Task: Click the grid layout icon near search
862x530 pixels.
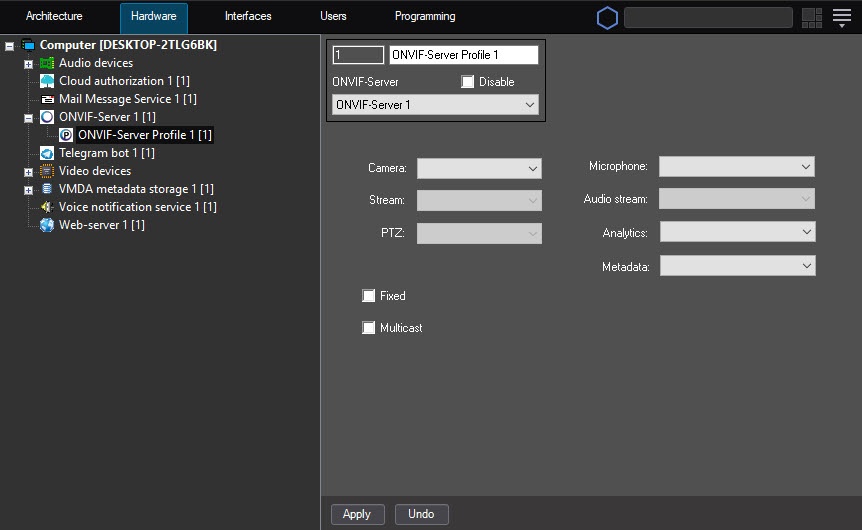Action: tap(811, 17)
